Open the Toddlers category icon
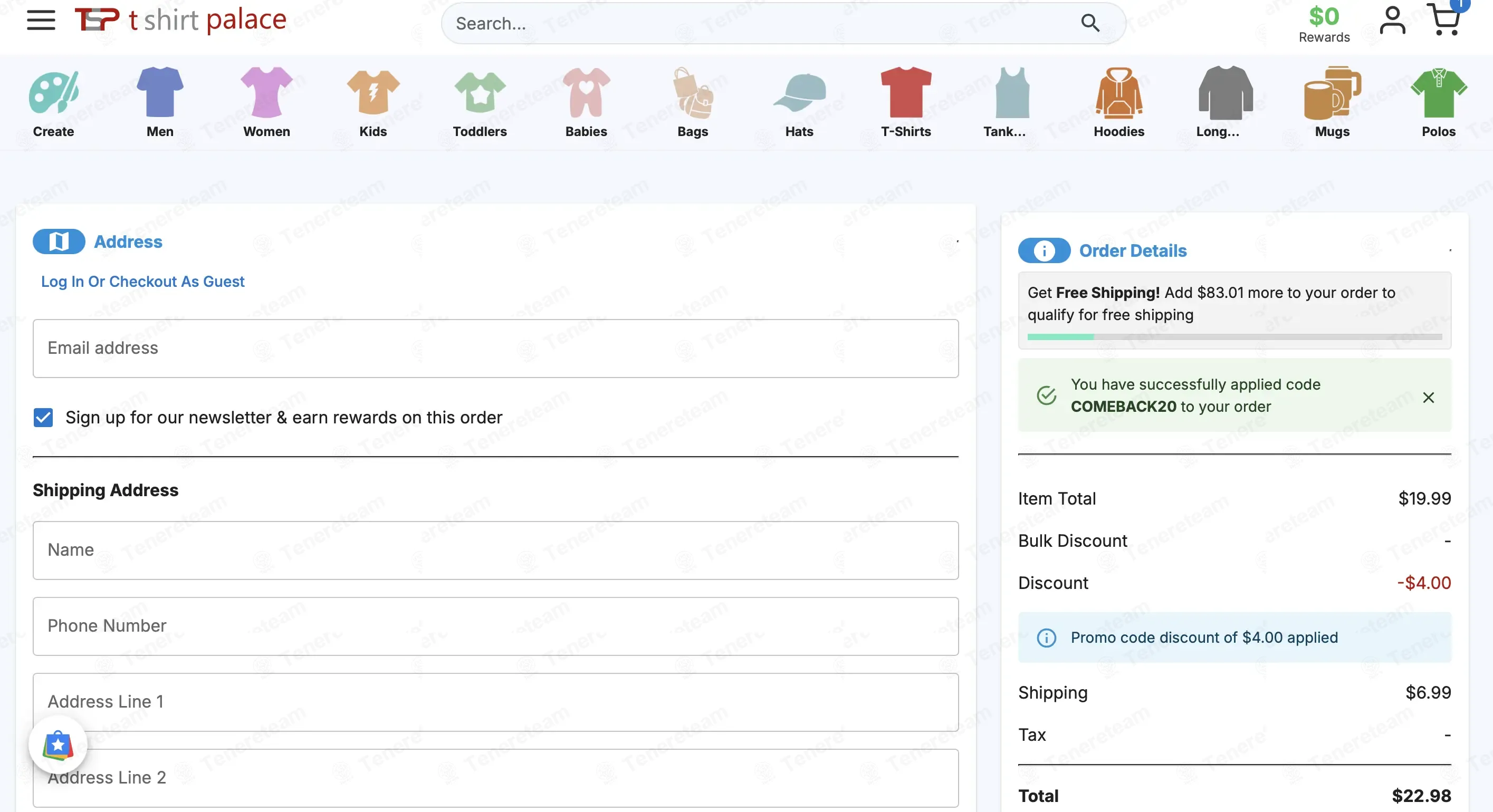 click(480, 93)
